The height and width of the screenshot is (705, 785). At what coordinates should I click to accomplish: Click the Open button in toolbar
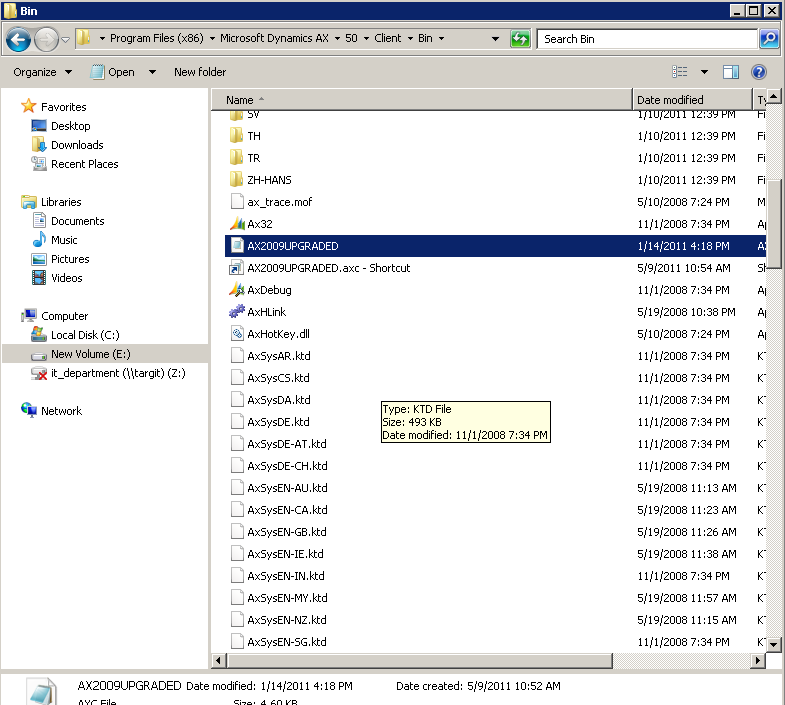[113, 72]
